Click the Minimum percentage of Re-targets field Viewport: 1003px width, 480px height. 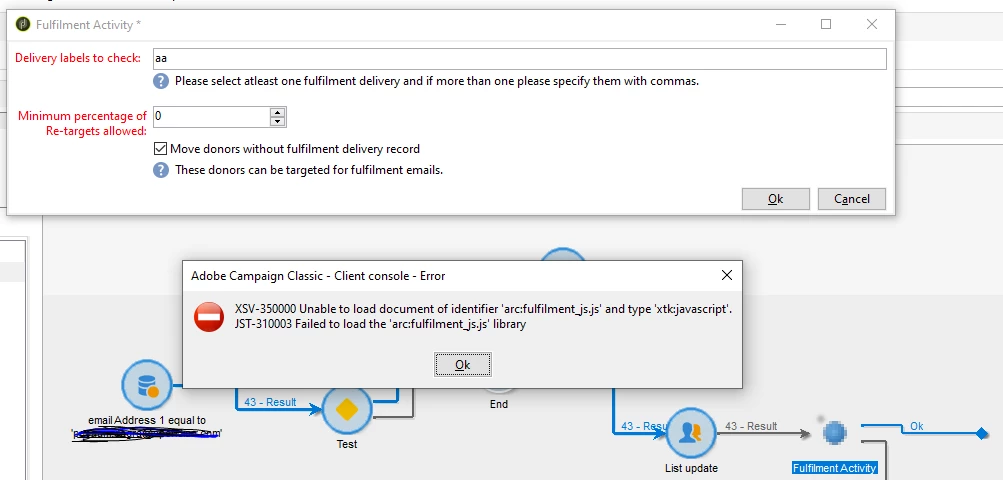coord(212,116)
